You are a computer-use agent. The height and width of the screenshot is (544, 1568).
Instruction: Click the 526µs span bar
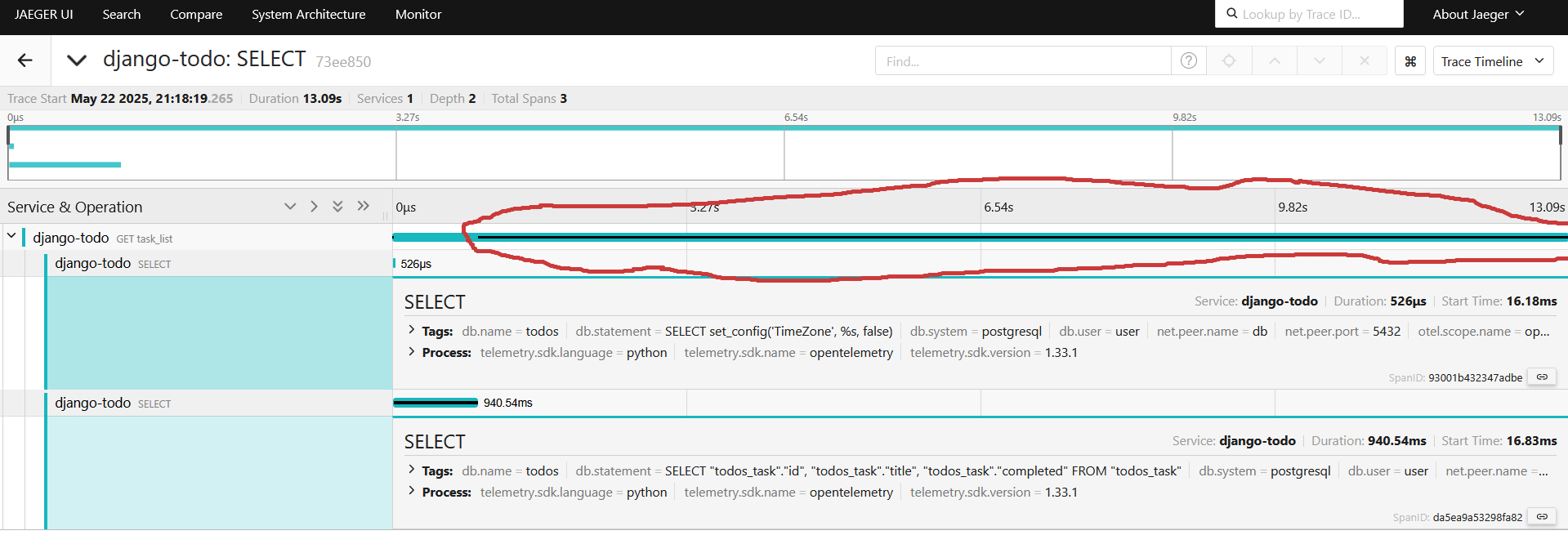coord(395,263)
